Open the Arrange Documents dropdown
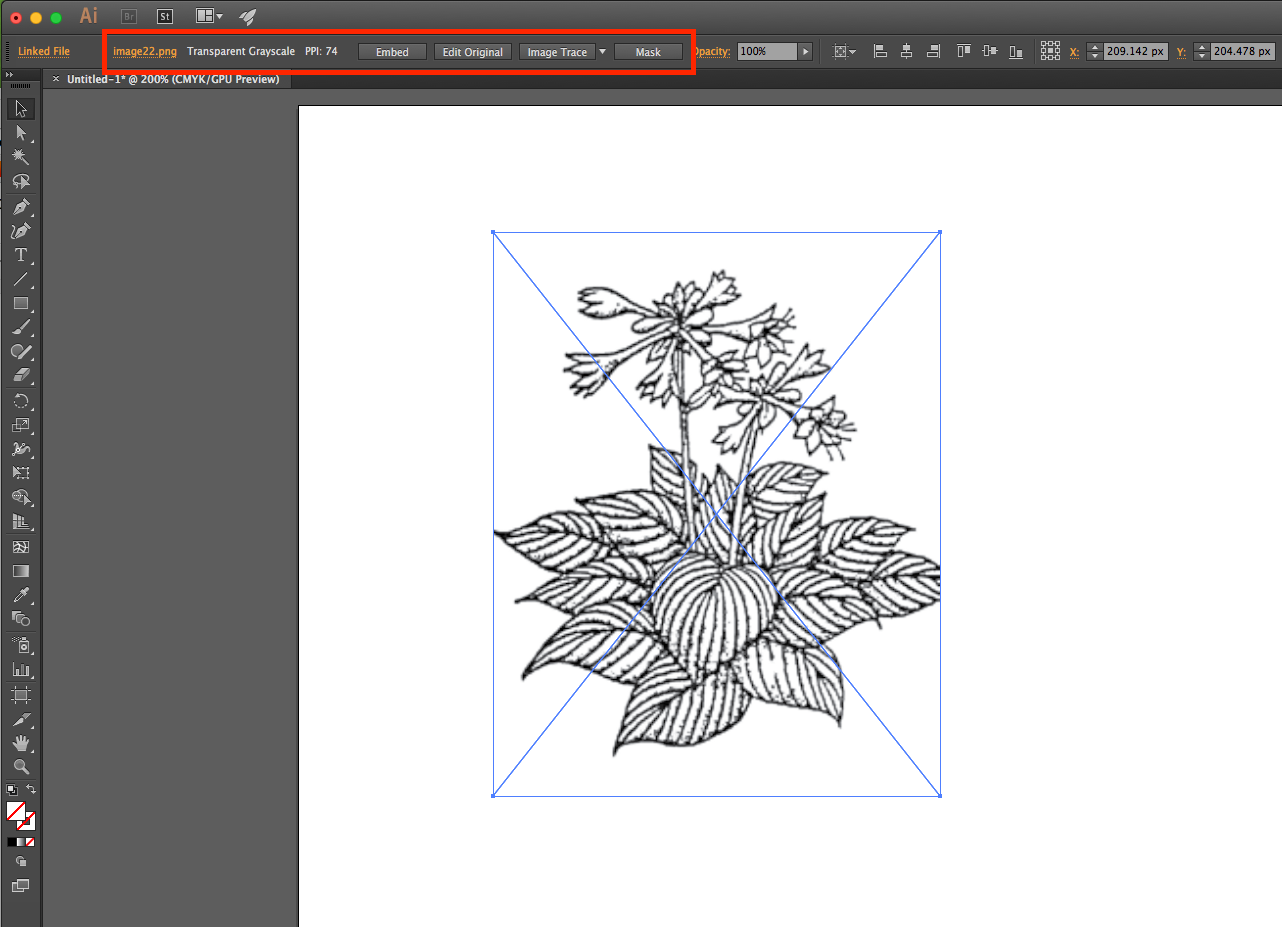This screenshot has height=927, width=1282. click(x=209, y=16)
